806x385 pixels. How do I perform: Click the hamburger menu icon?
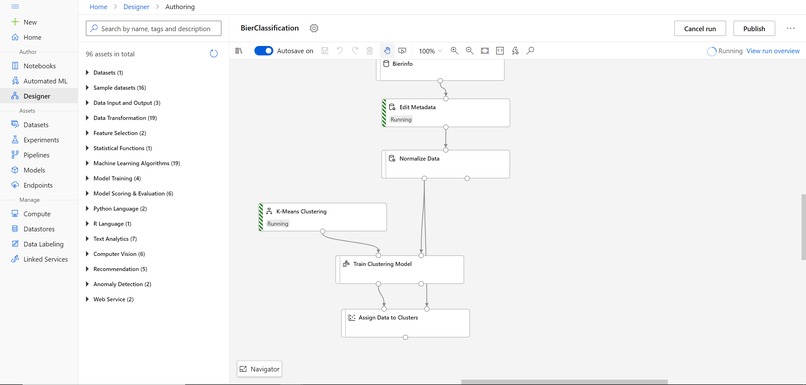[15, 7]
